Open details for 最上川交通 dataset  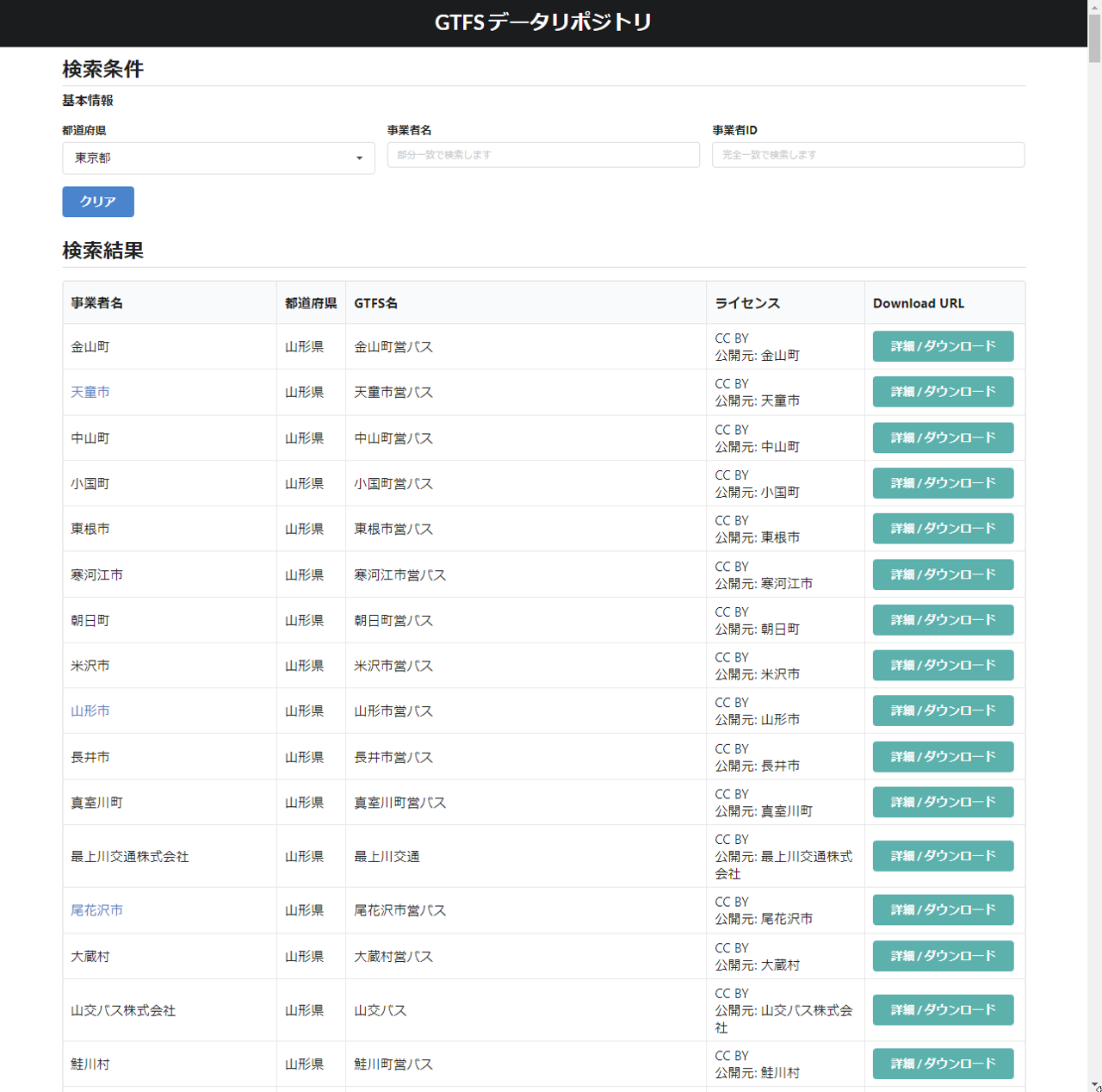[943, 855]
